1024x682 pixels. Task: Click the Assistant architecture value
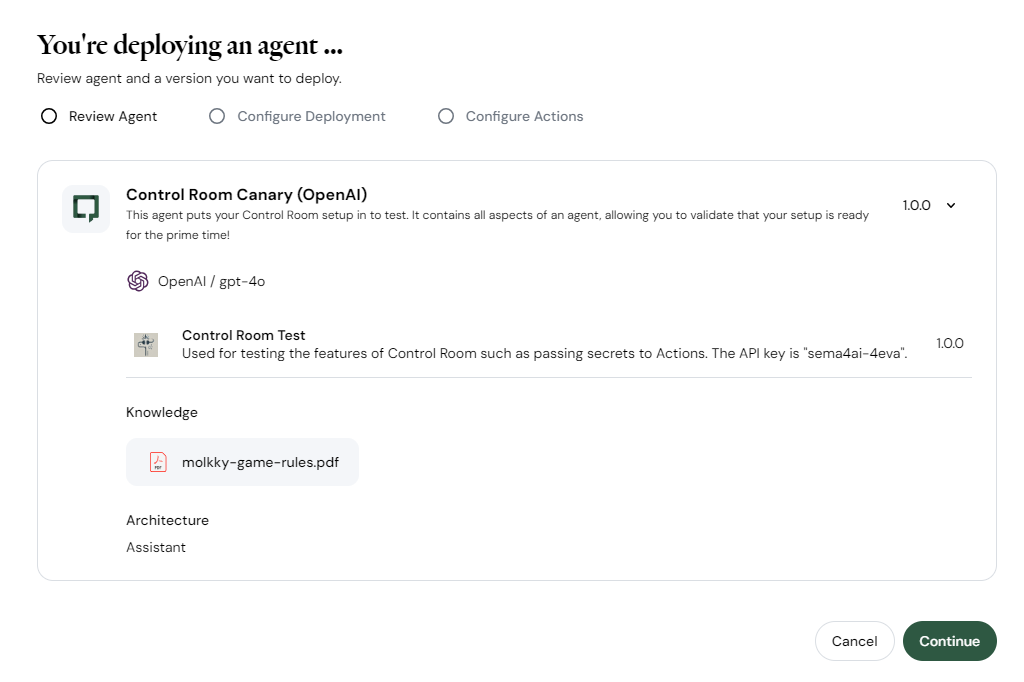156,547
